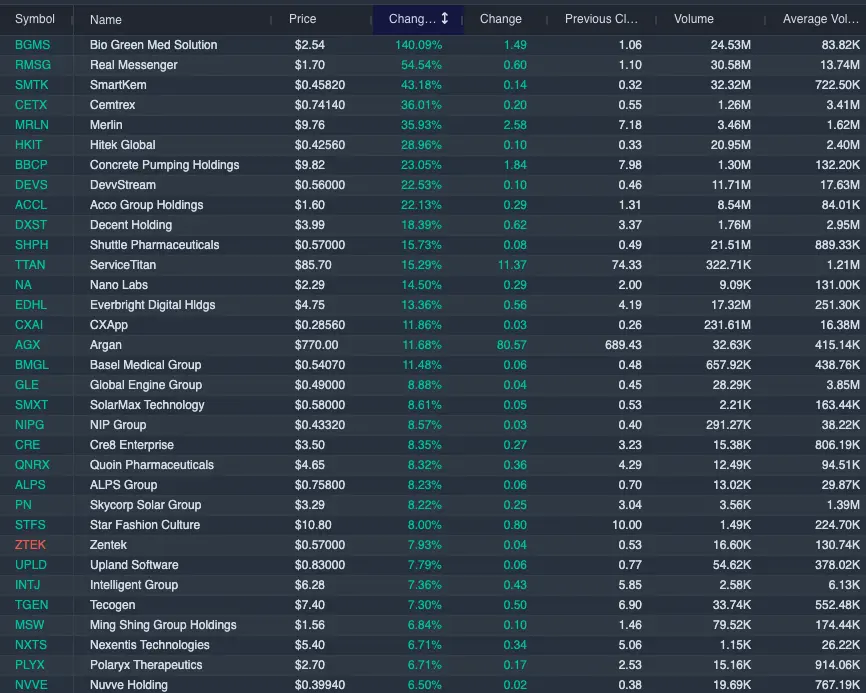Open the TTAN ticker symbol link
This screenshot has height=693, width=866.
(30, 265)
